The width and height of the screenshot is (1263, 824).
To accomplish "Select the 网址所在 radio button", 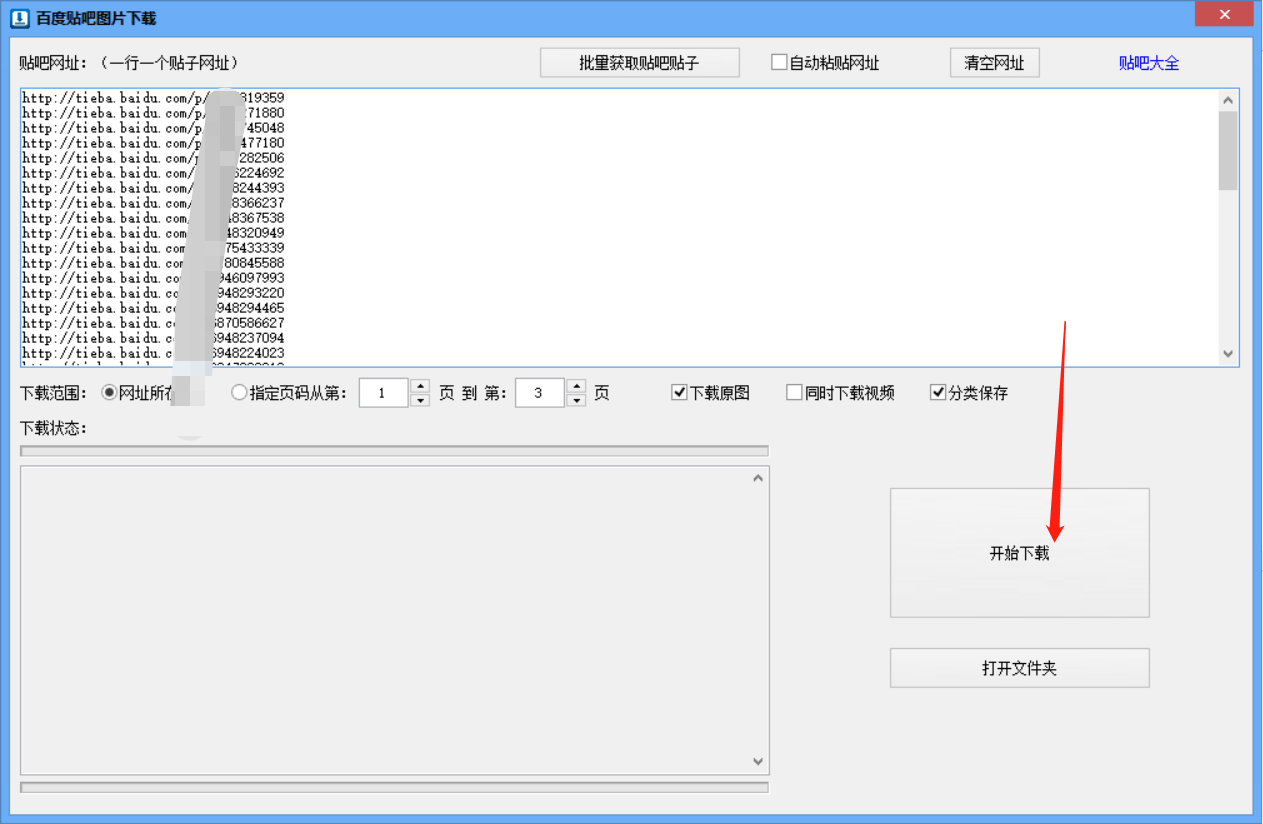I will (x=108, y=392).
